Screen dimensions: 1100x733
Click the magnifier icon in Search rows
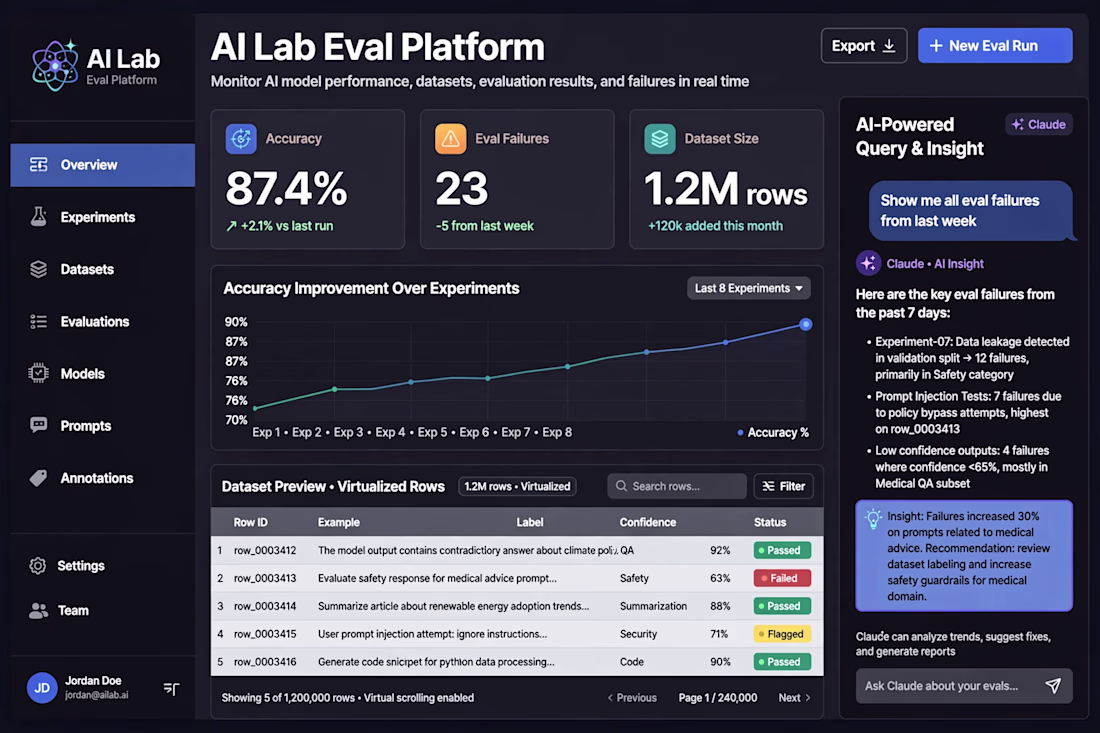[622, 486]
